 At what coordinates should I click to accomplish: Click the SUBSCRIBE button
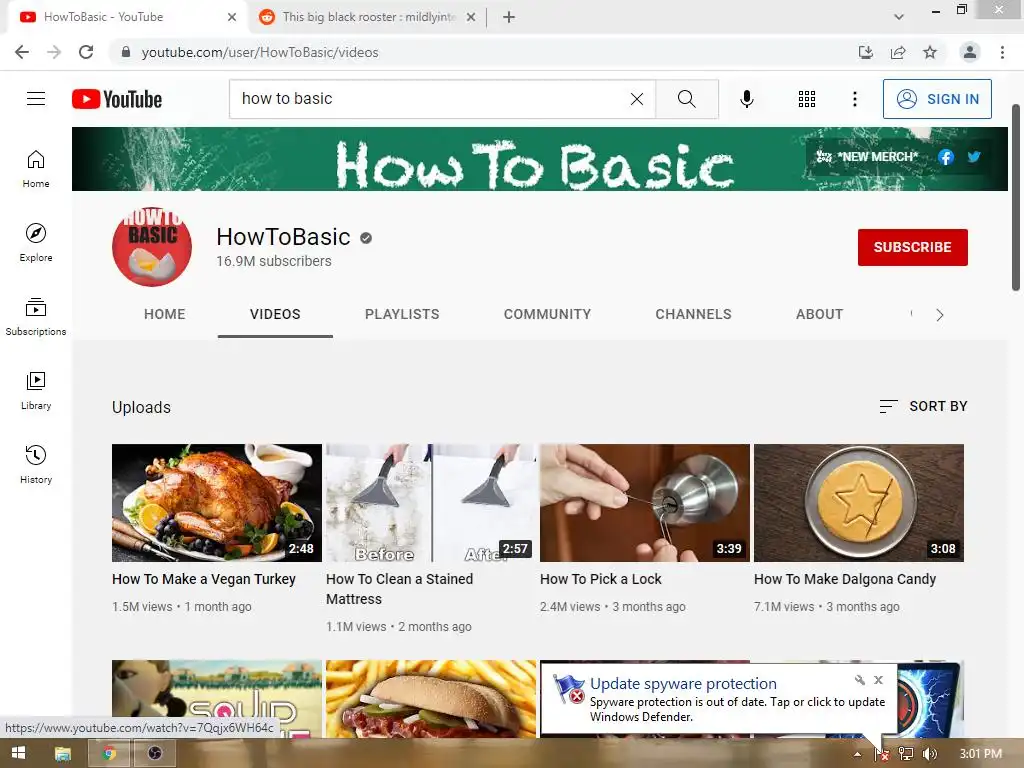pyautogui.click(x=912, y=248)
